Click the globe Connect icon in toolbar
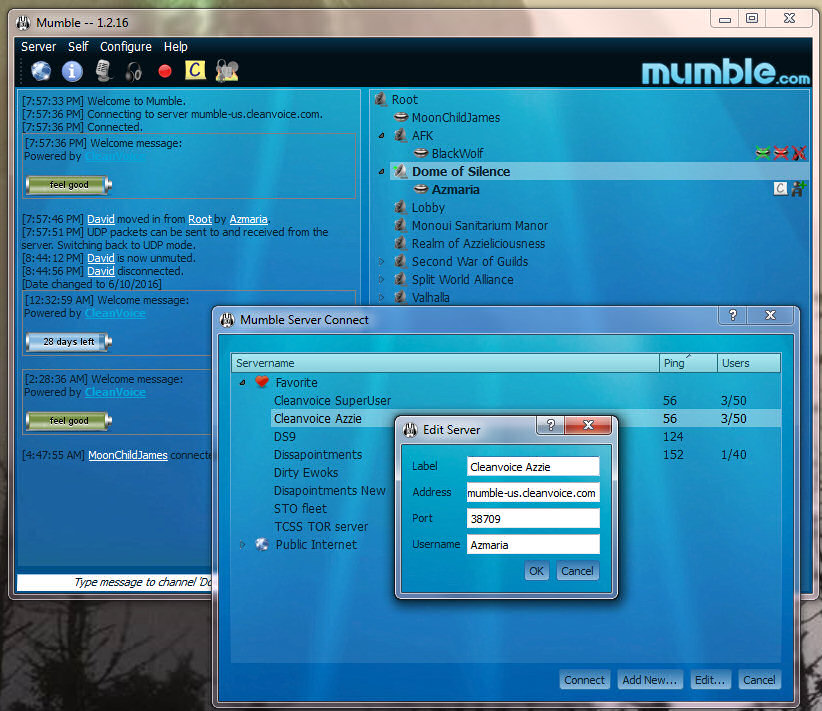 point(40,71)
